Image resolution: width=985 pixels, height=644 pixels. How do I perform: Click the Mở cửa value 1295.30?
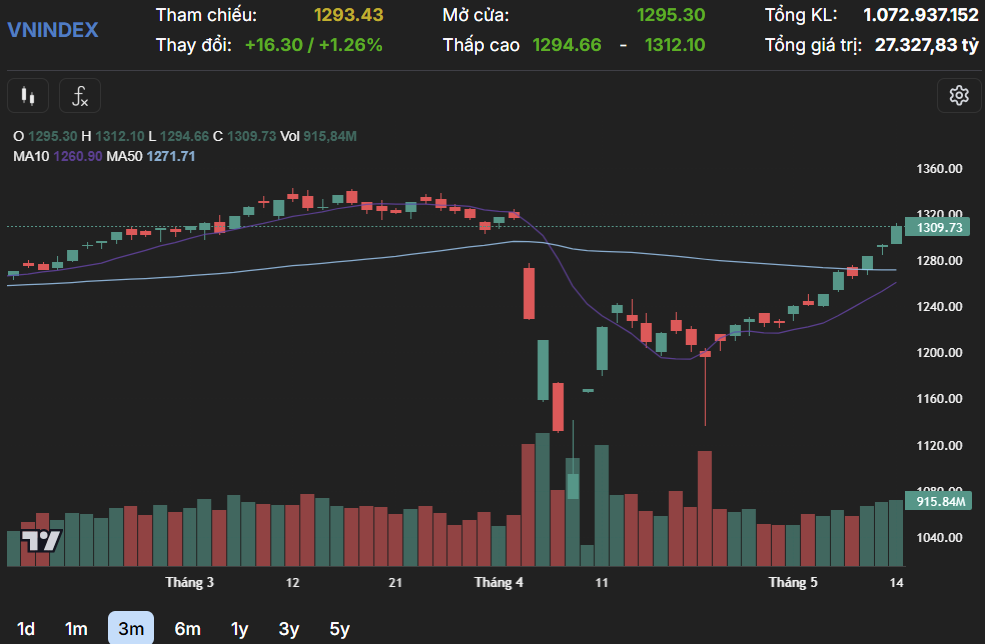(671, 14)
